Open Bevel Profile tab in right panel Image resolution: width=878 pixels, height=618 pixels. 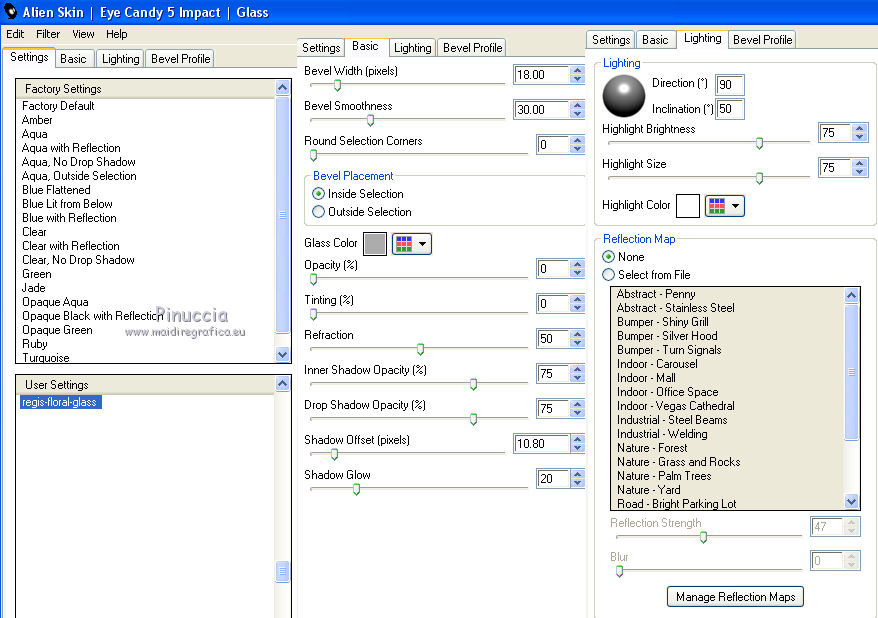click(762, 40)
